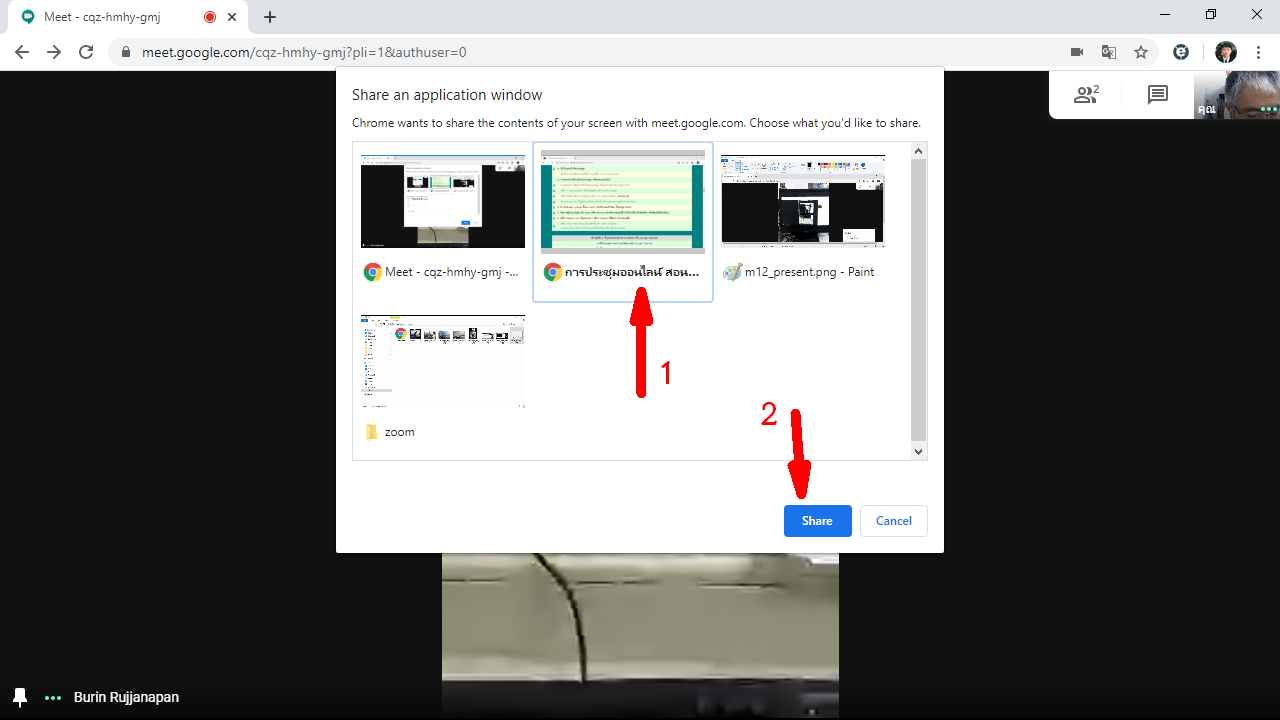The height and width of the screenshot is (720, 1280).
Task: Open a new browser tab
Action: [270, 17]
